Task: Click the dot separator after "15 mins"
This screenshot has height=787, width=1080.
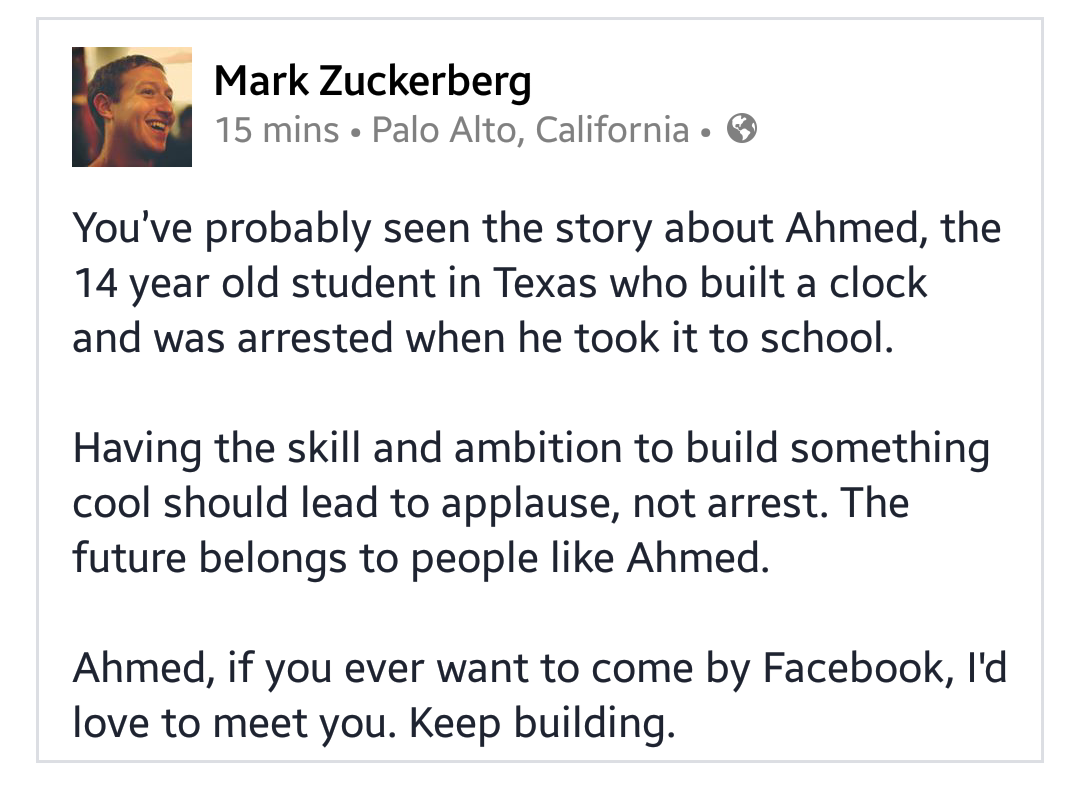Action: 355,132
